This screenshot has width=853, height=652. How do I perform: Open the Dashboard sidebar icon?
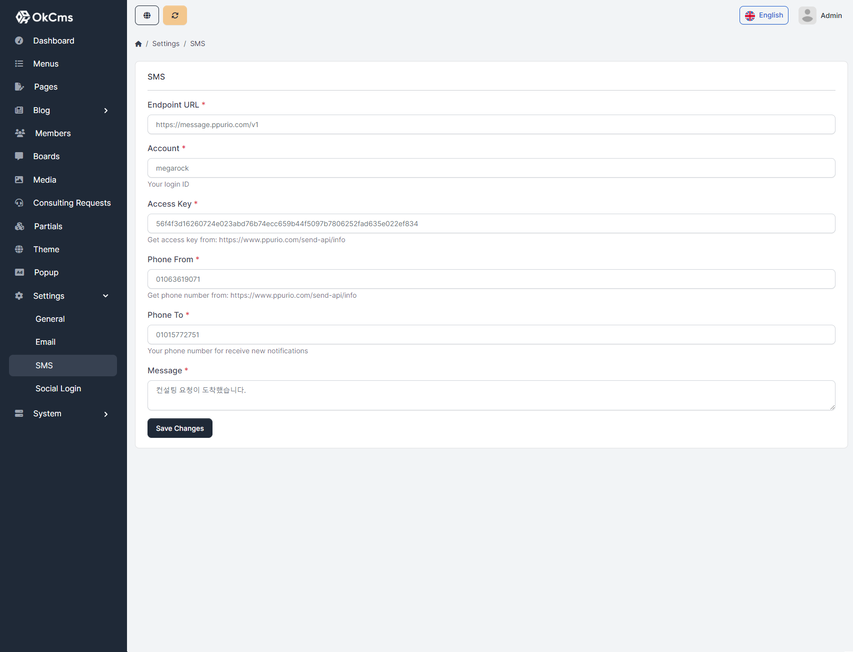[19, 41]
